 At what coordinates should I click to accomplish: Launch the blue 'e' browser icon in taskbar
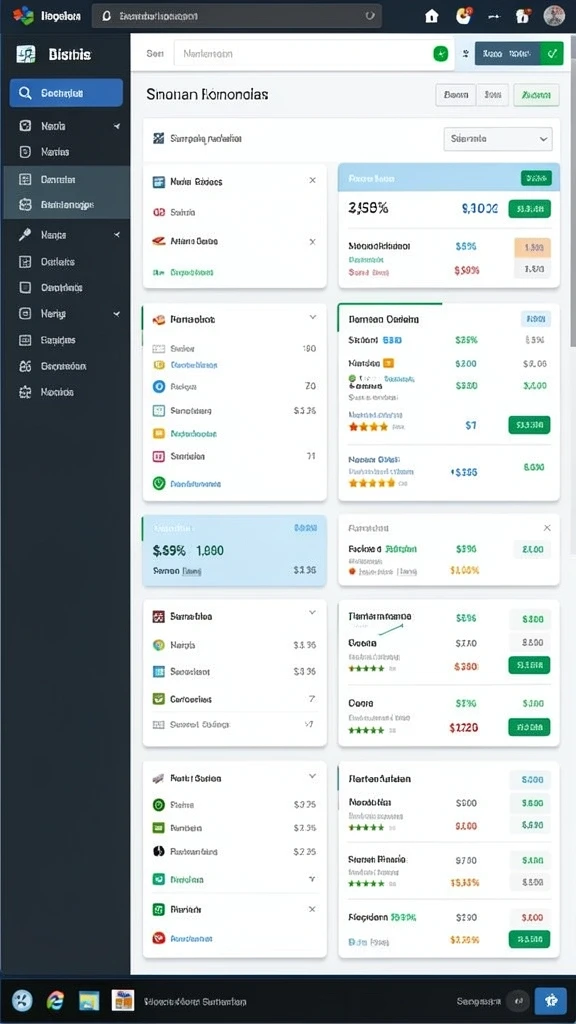56,1000
